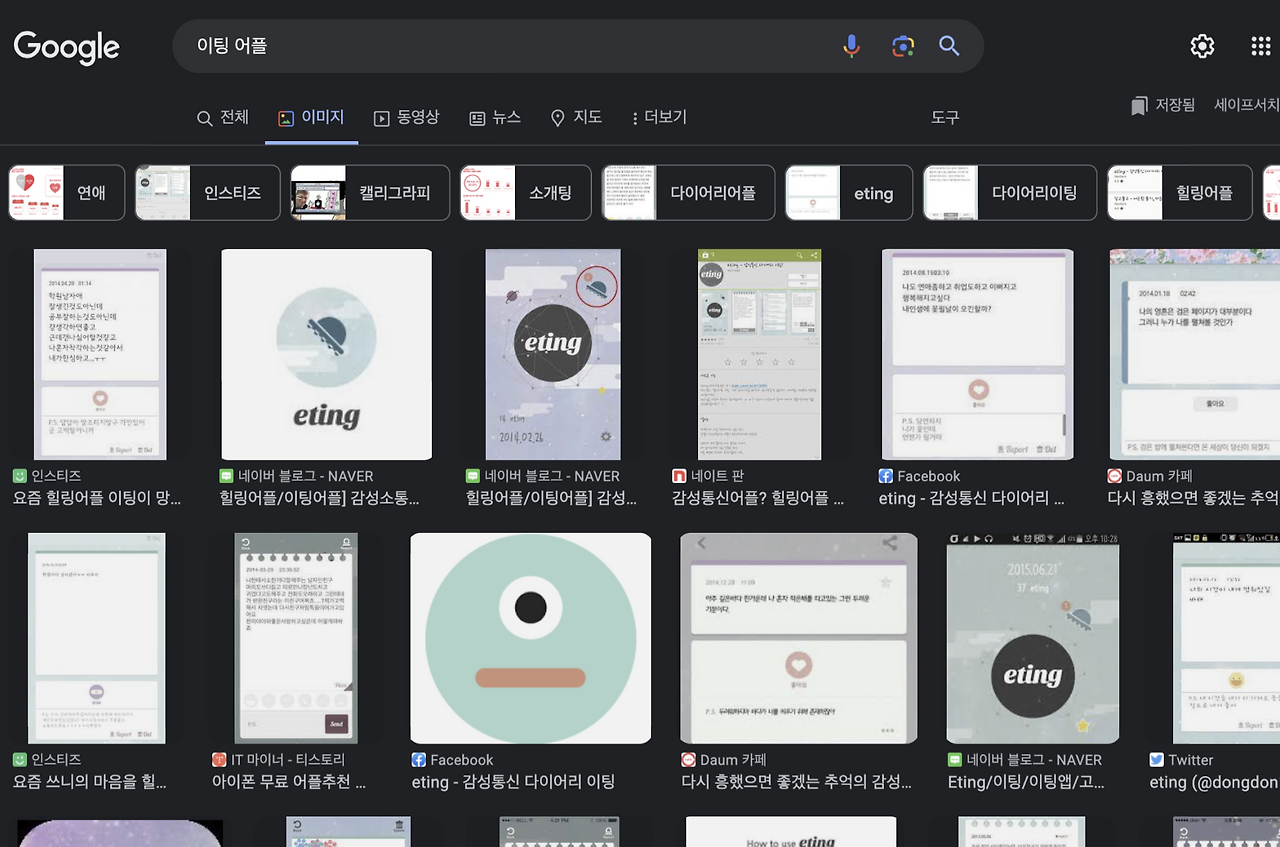Image resolution: width=1280 pixels, height=847 pixels.
Task: Open 세이프서치 settings
Action: pyautogui.click(x=1247, y=105)
